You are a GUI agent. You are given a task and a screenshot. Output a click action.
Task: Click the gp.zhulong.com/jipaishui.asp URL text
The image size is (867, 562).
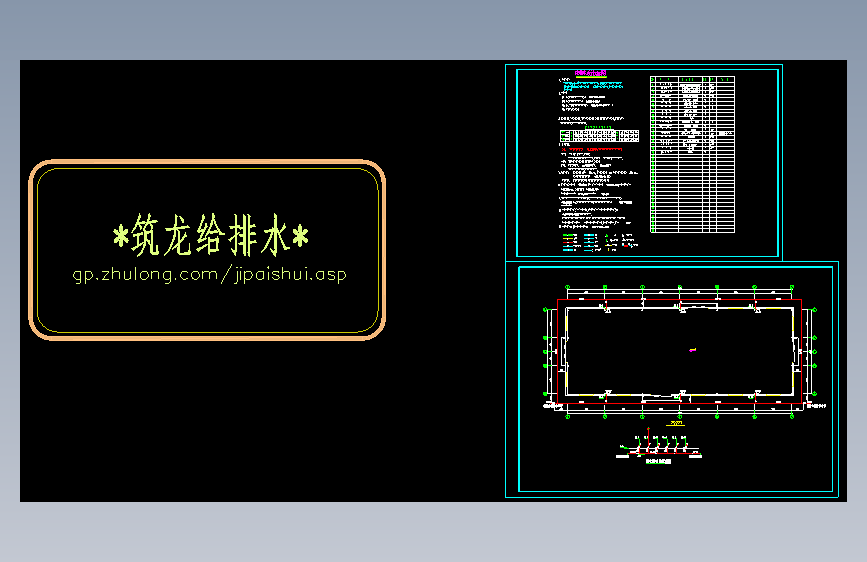210,274
